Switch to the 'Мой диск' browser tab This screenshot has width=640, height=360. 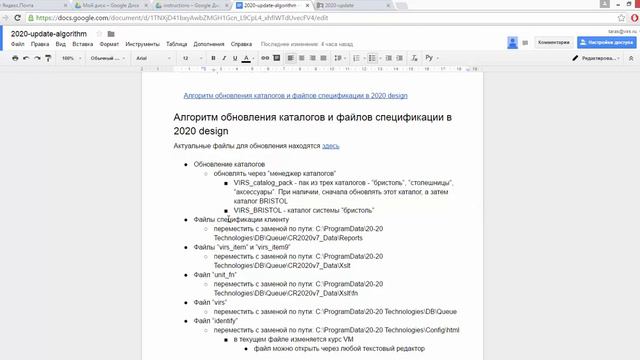point(111,5)
